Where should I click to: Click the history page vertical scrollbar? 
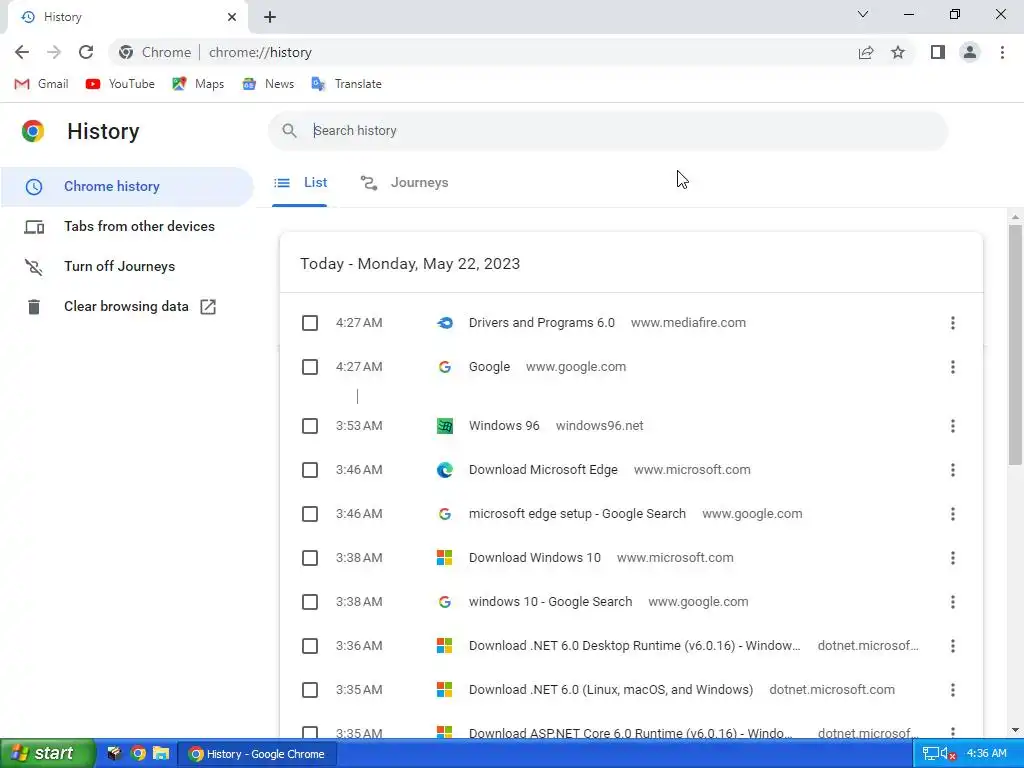pos(1015,345)
